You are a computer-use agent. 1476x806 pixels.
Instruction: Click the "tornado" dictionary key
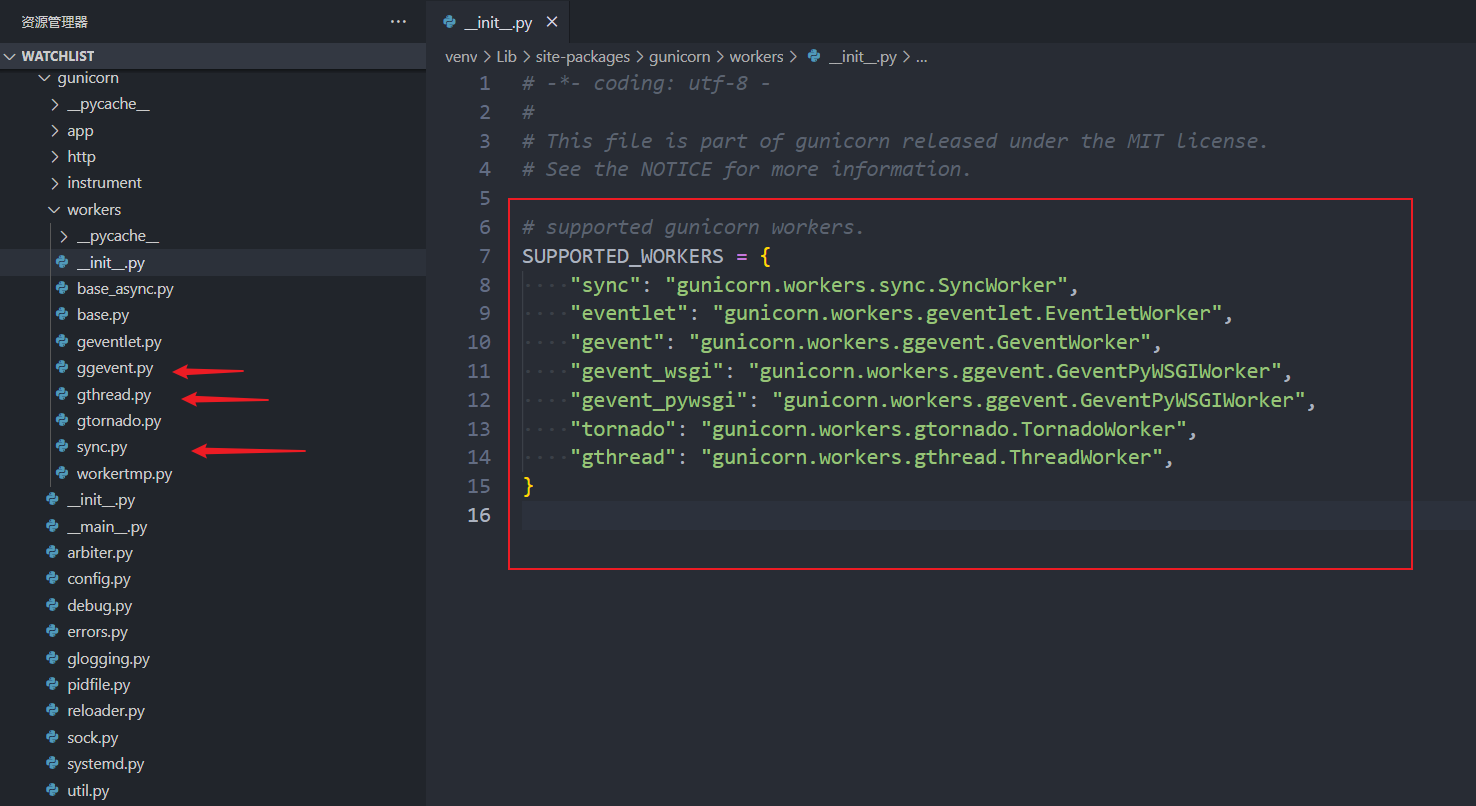pos(623,429)
